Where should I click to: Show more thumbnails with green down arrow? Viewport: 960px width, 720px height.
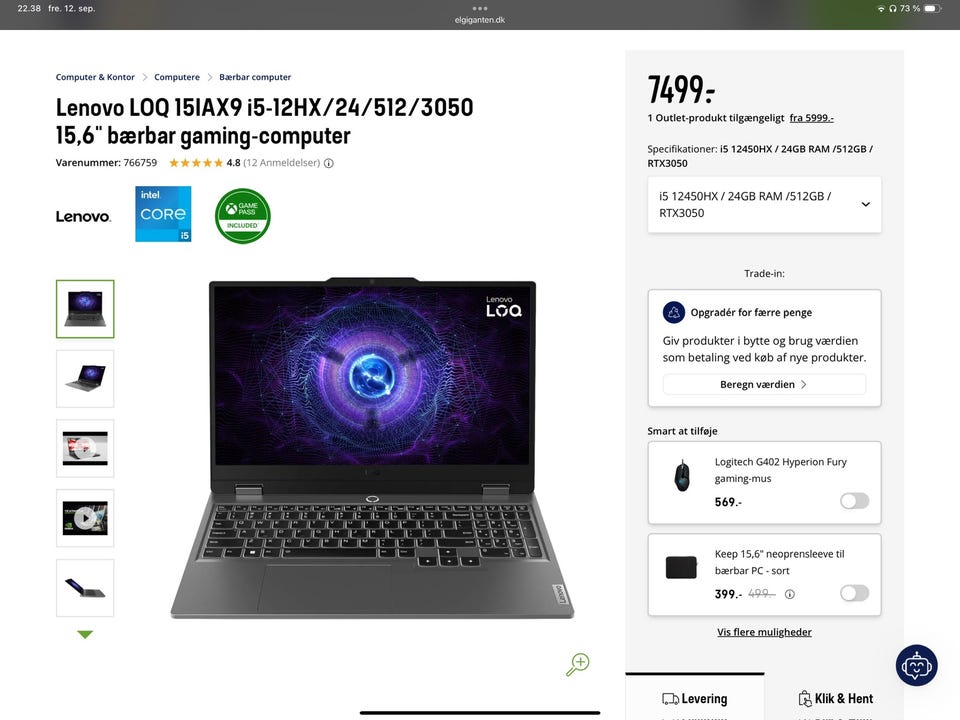pyautogui.click(x=85, y=634)
